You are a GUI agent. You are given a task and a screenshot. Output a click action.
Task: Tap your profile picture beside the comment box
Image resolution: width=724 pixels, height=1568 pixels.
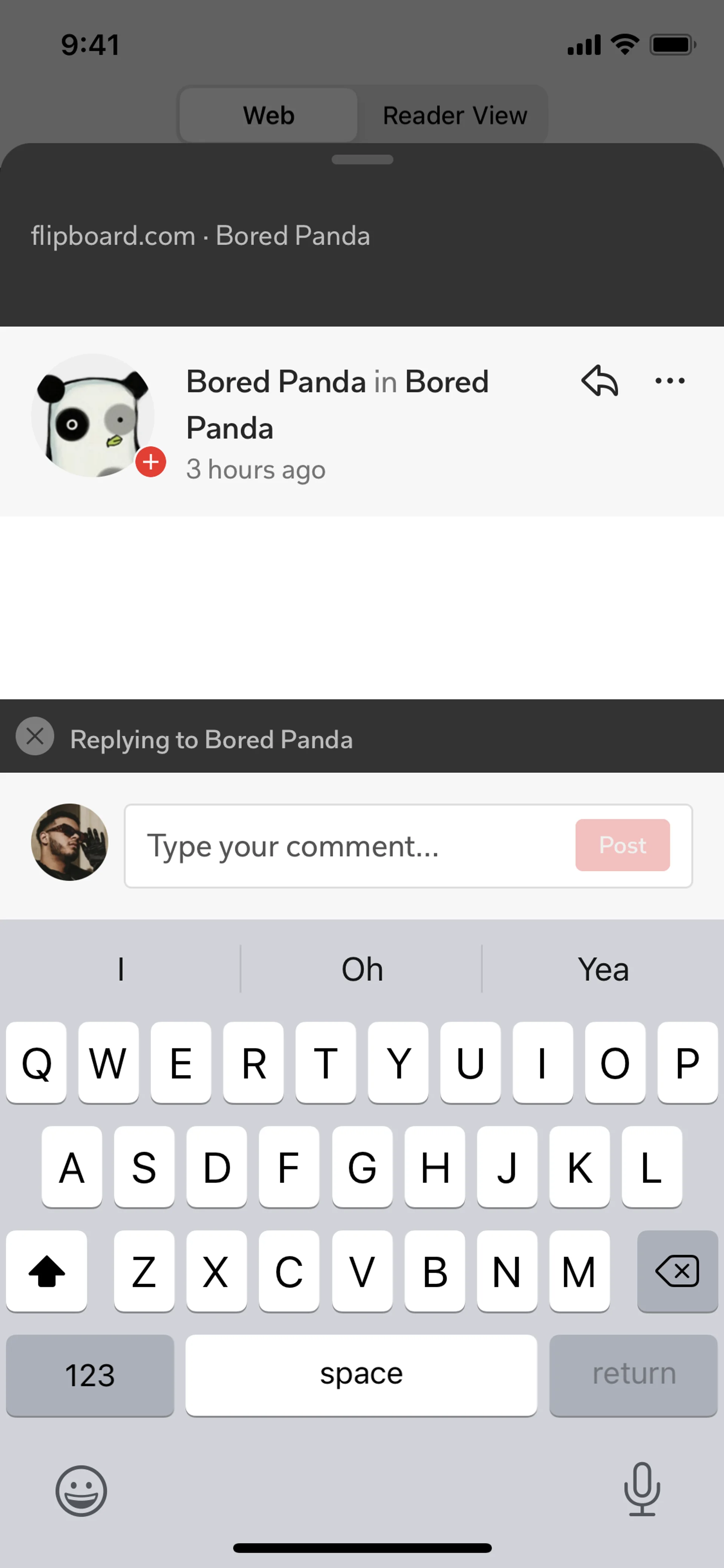[69, 842]
